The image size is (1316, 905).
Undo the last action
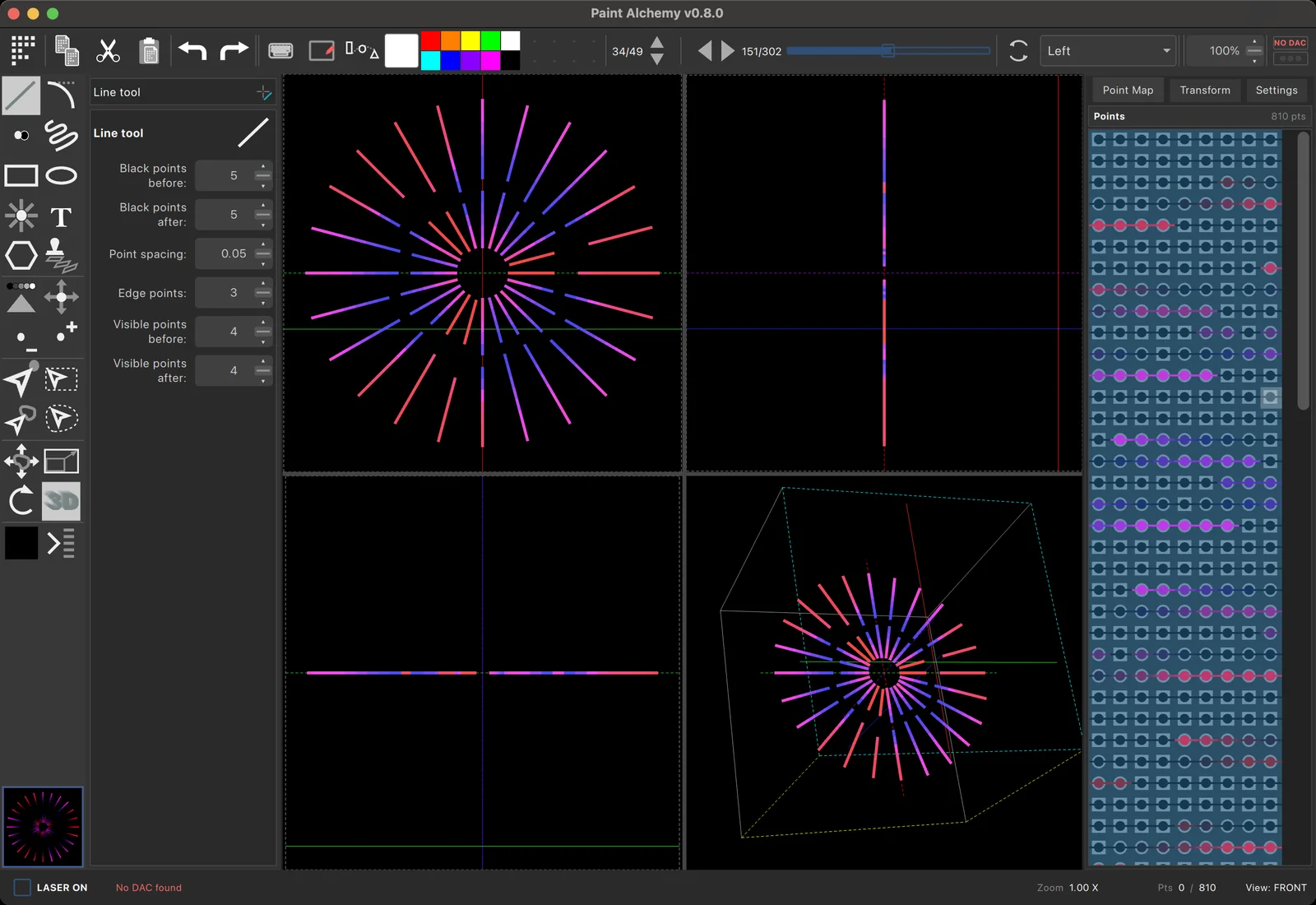[x=192, y=51]
